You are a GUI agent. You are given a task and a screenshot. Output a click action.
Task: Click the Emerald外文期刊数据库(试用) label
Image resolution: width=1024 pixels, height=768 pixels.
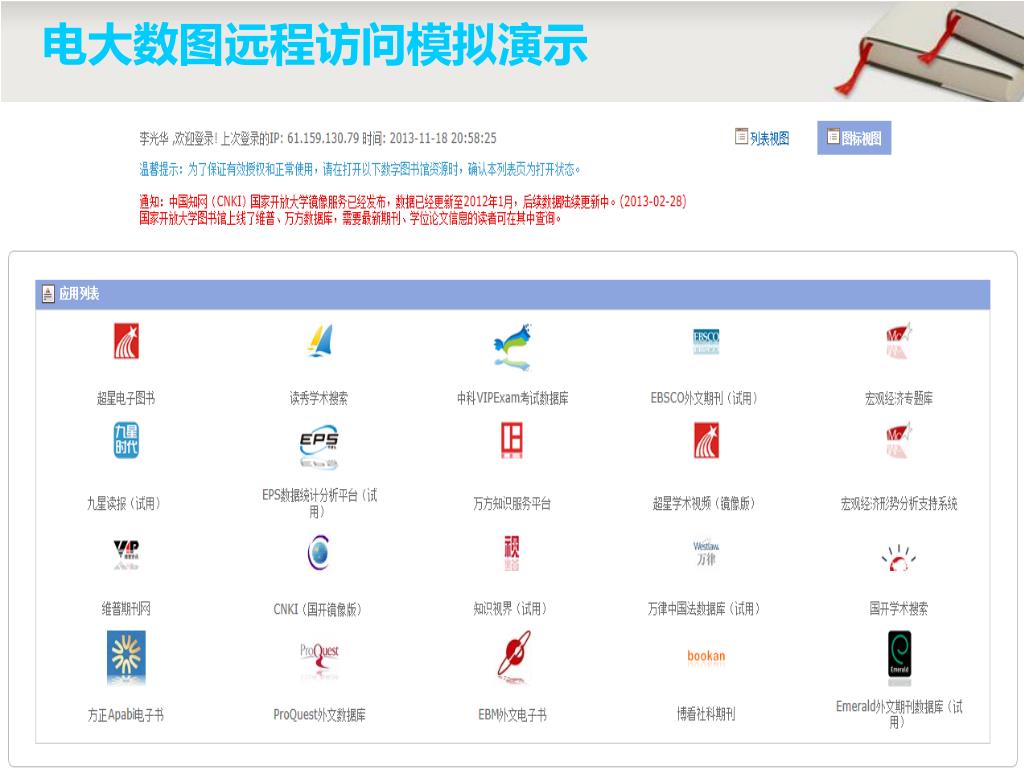point(899,714)
